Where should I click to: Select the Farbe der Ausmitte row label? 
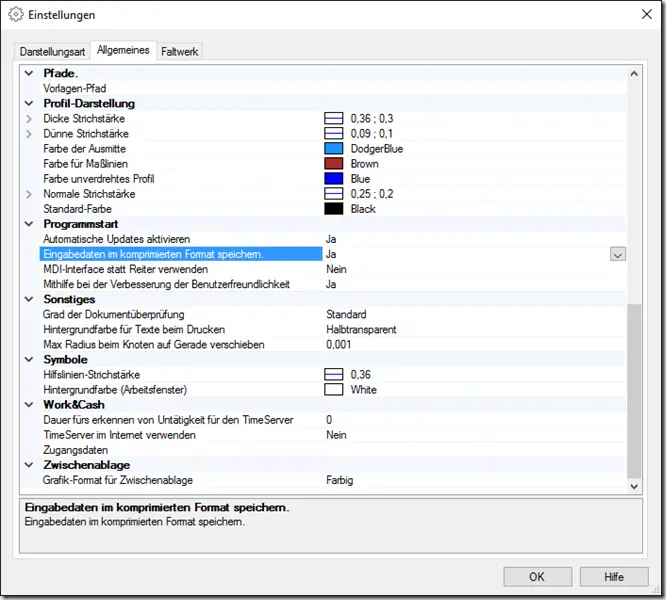click(x=85, y=149)
